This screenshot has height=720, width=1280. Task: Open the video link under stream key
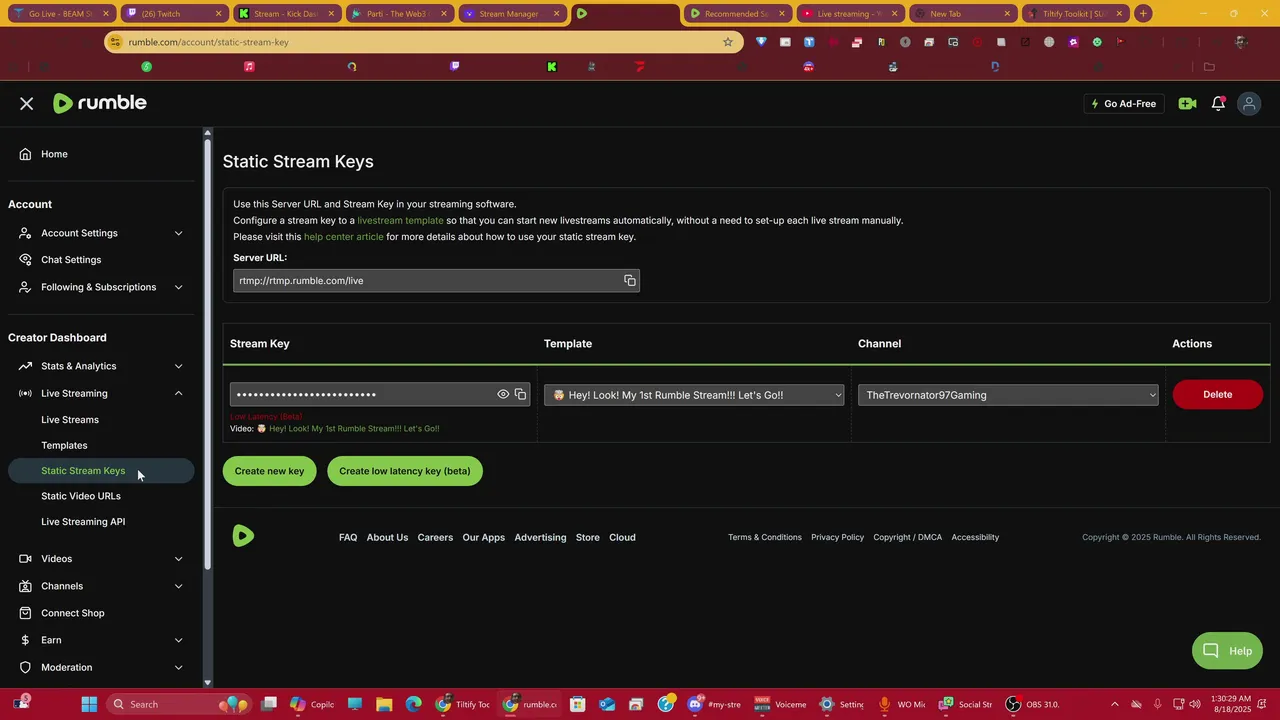(x=354, y=429)
